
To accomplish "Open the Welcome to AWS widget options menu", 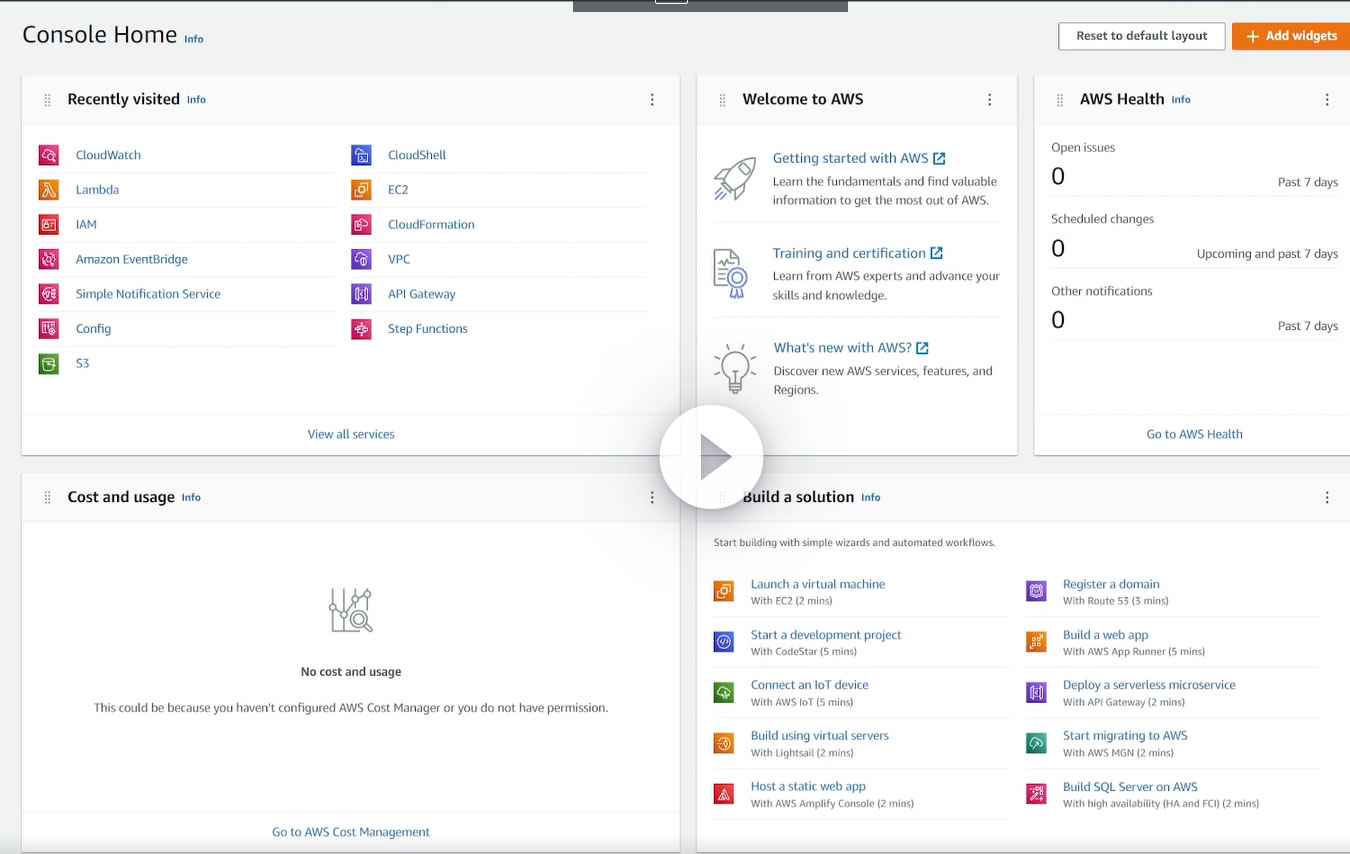I will pyautogui.click(x=990, y=100).
